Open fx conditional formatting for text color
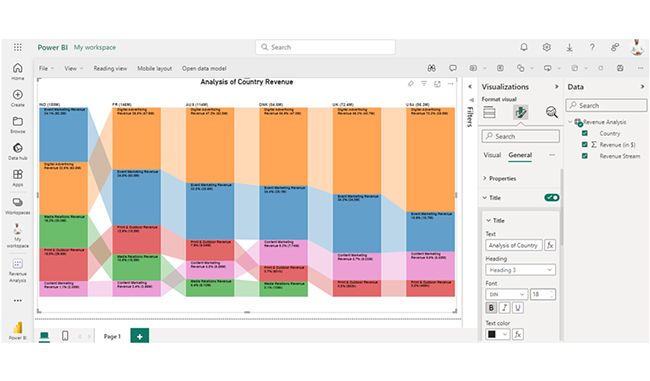 pos(517,334)
